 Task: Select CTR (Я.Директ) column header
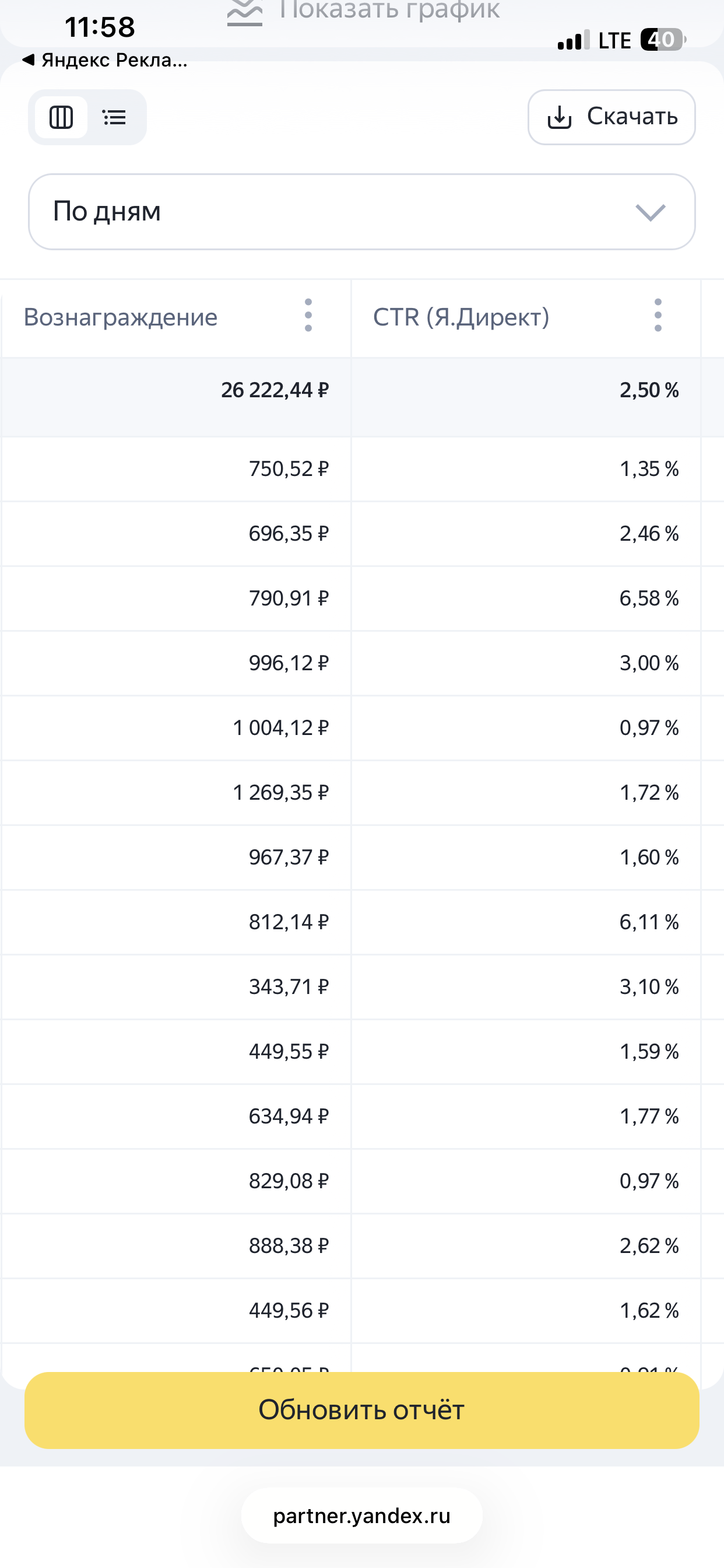point(461,317)
